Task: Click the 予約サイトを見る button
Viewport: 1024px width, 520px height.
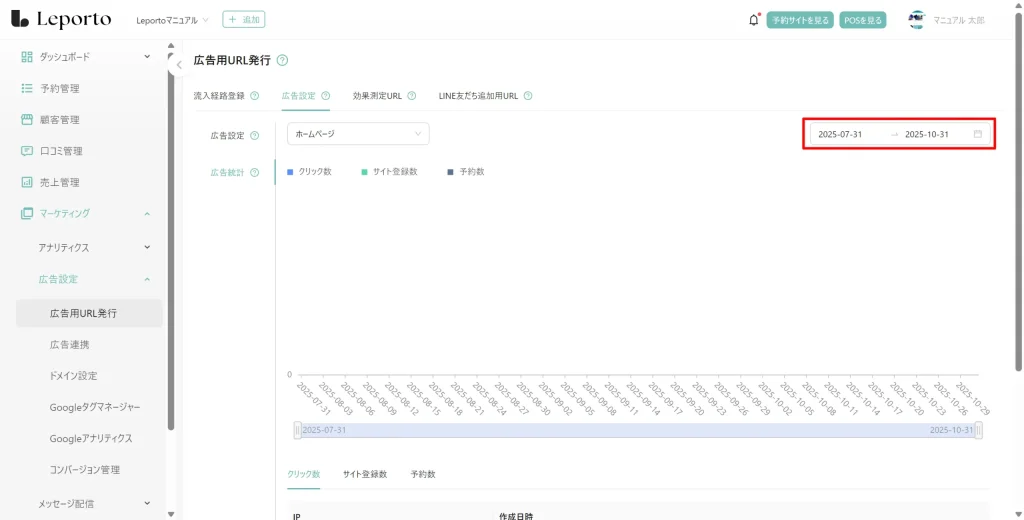Action: (x=799, y=20)
